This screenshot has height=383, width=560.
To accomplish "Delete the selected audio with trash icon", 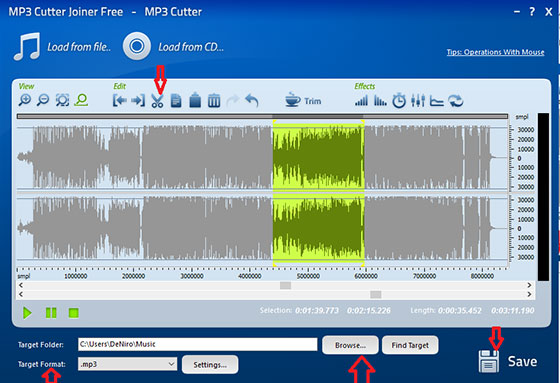I will 214,101.
